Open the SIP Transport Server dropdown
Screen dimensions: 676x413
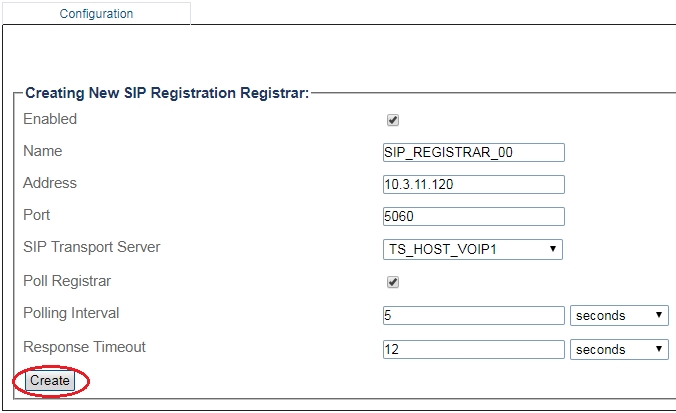coord(473,249)
